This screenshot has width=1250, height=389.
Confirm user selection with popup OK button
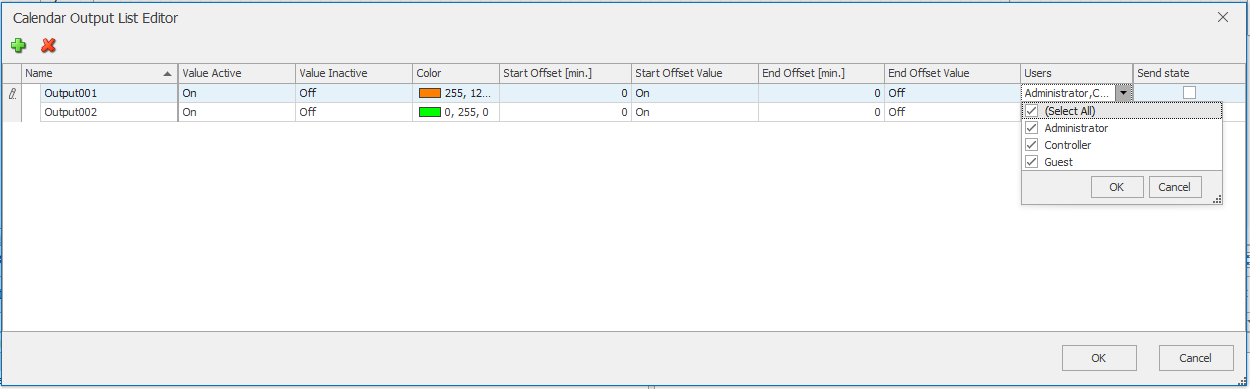(1117, 187)
